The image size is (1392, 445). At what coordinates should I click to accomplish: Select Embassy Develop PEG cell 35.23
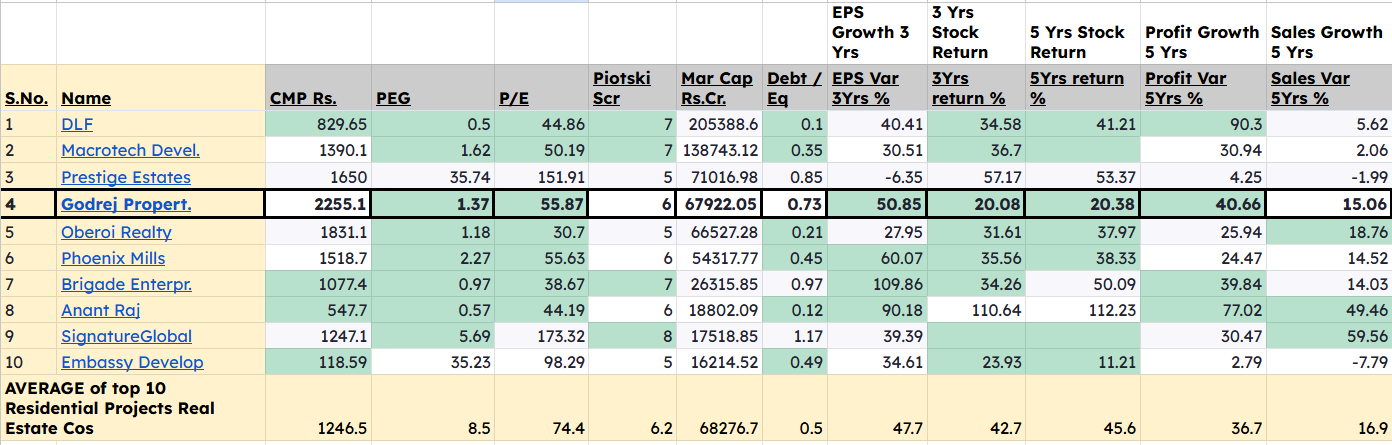point(433,362)
